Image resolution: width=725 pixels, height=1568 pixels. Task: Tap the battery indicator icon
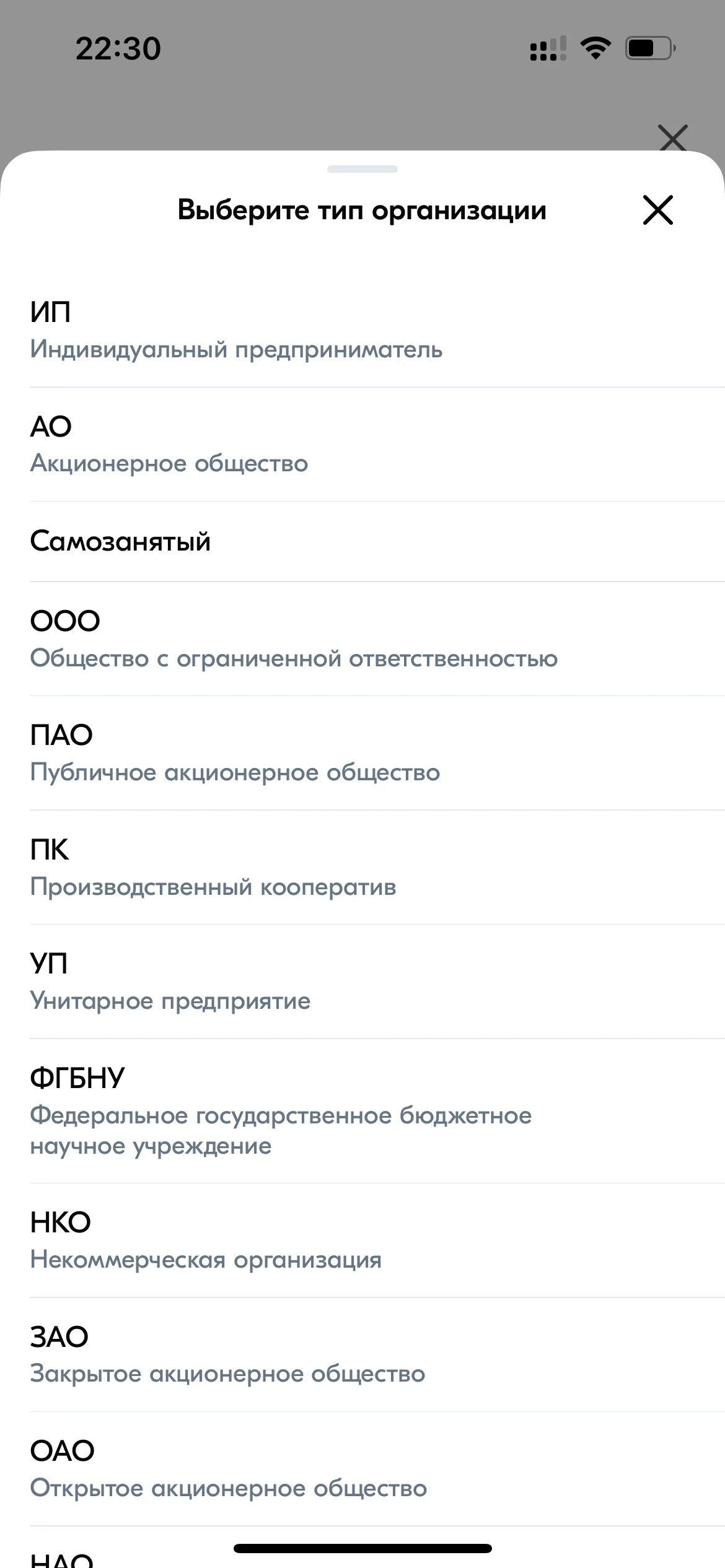649,48
